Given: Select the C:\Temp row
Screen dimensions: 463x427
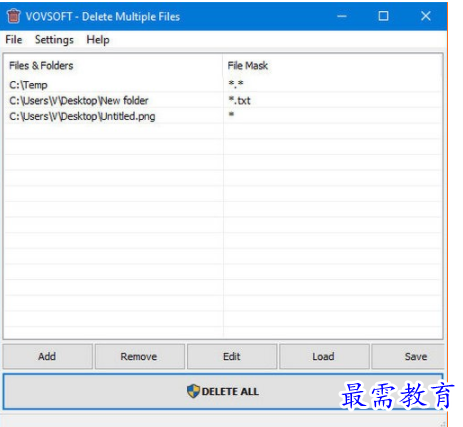Looking at the screenshot, I should [x=223, y=85].
